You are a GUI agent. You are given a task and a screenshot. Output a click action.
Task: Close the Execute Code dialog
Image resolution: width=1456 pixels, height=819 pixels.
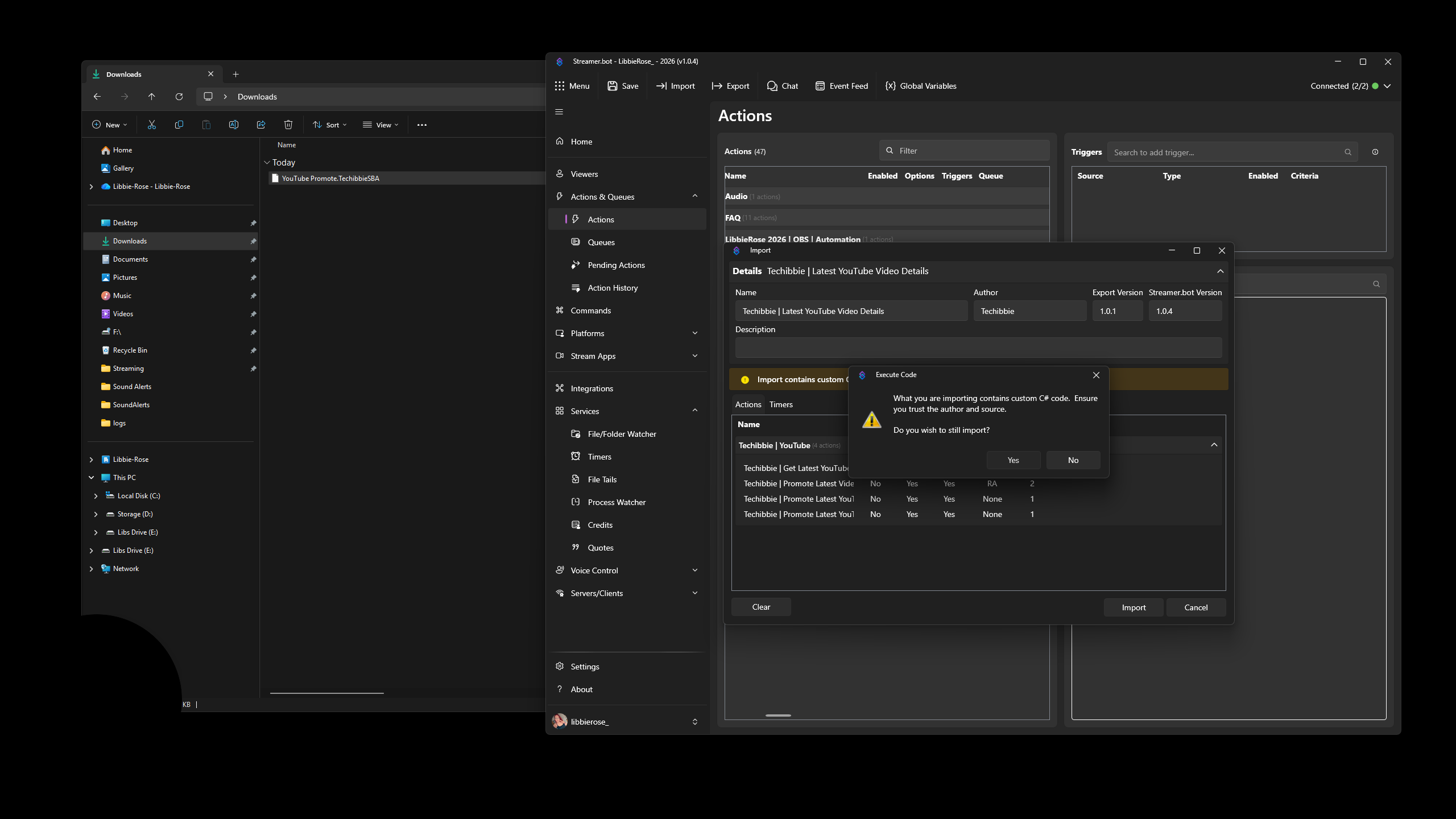[1096, 375]
